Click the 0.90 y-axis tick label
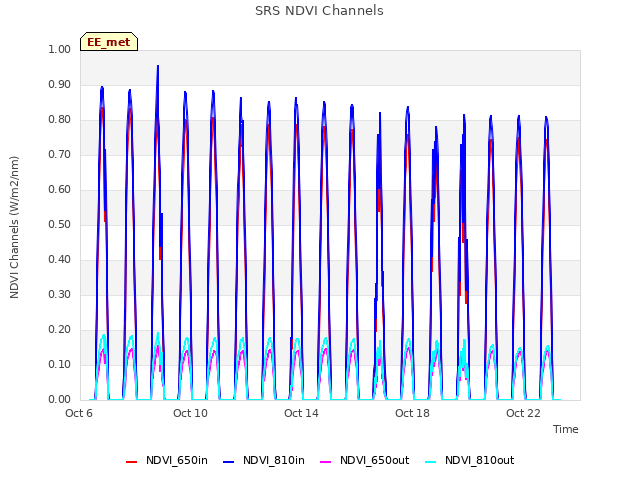Screen dimensions: 640x480 click(x=60, y=84)
